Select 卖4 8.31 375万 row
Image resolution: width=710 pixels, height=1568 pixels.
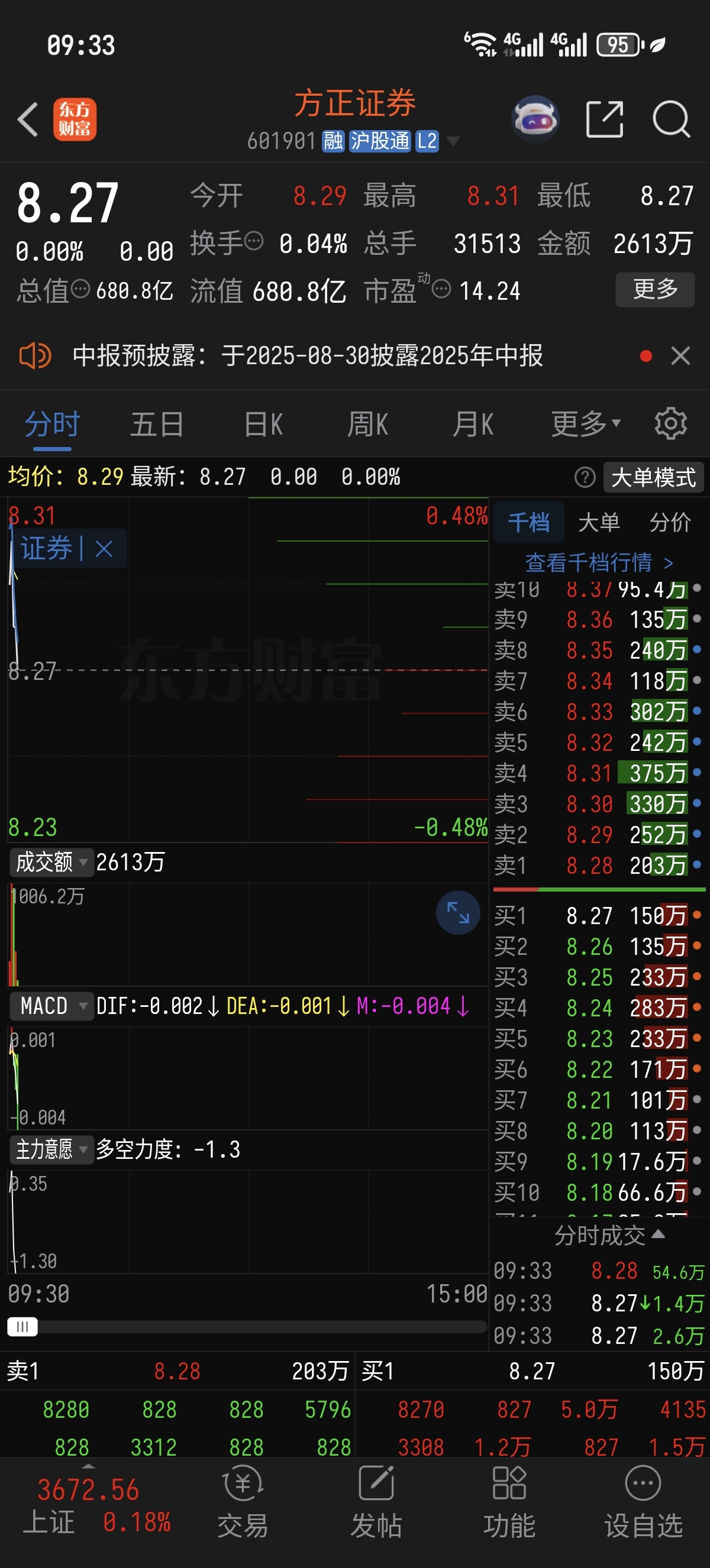click(599, 773)
